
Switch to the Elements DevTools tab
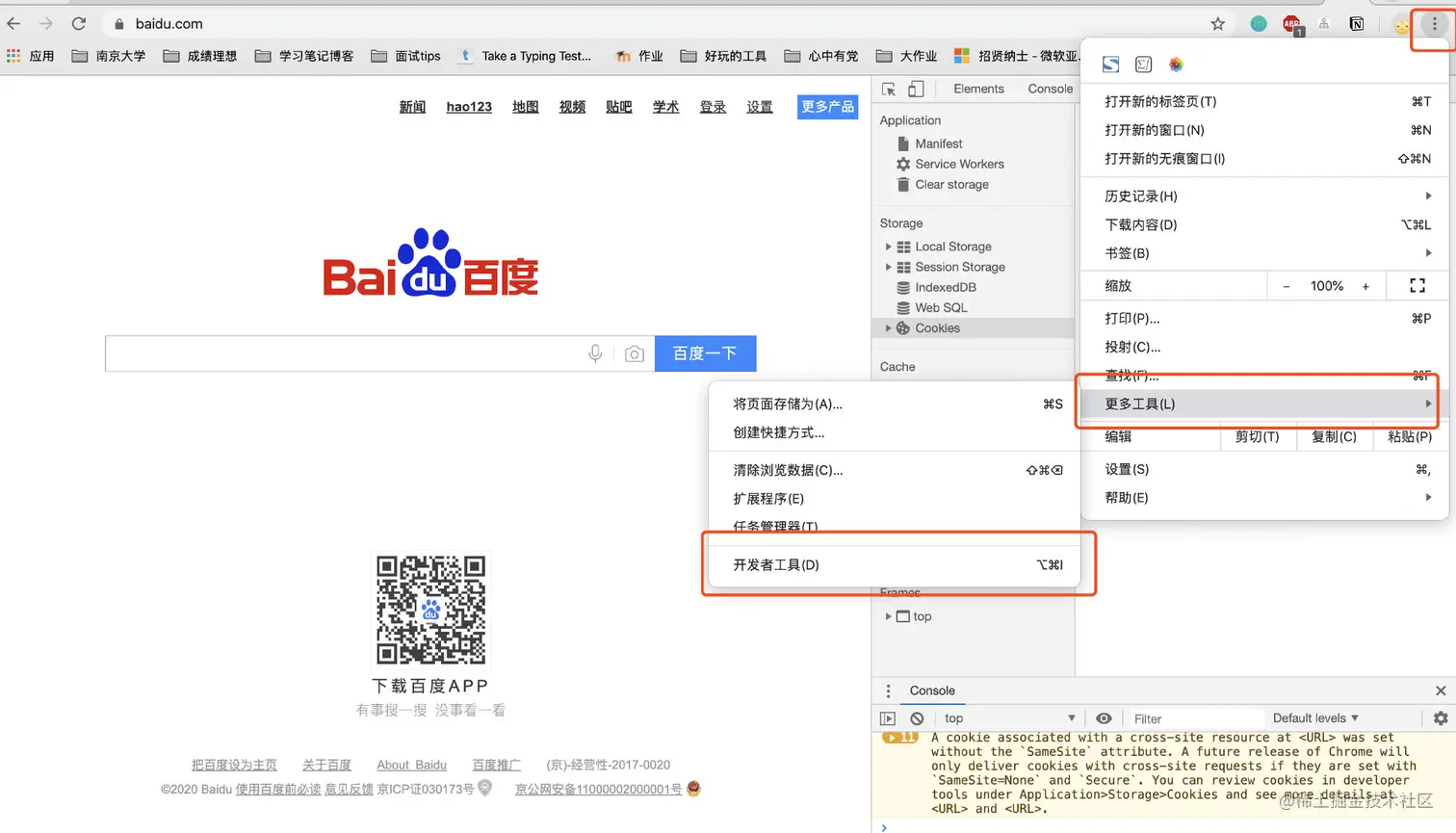pyautogui.click(x=978, y=89)
